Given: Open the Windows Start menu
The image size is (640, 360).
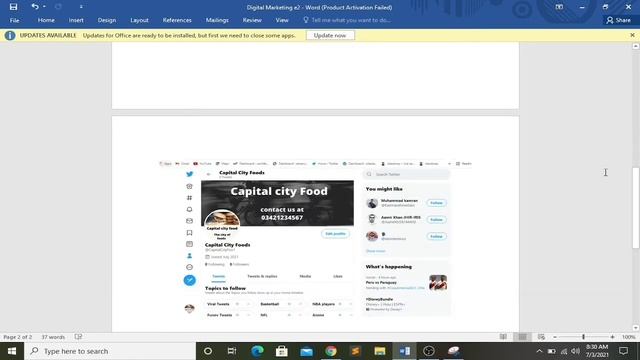Looking at the screenshot, I should (x=12, y=351).
